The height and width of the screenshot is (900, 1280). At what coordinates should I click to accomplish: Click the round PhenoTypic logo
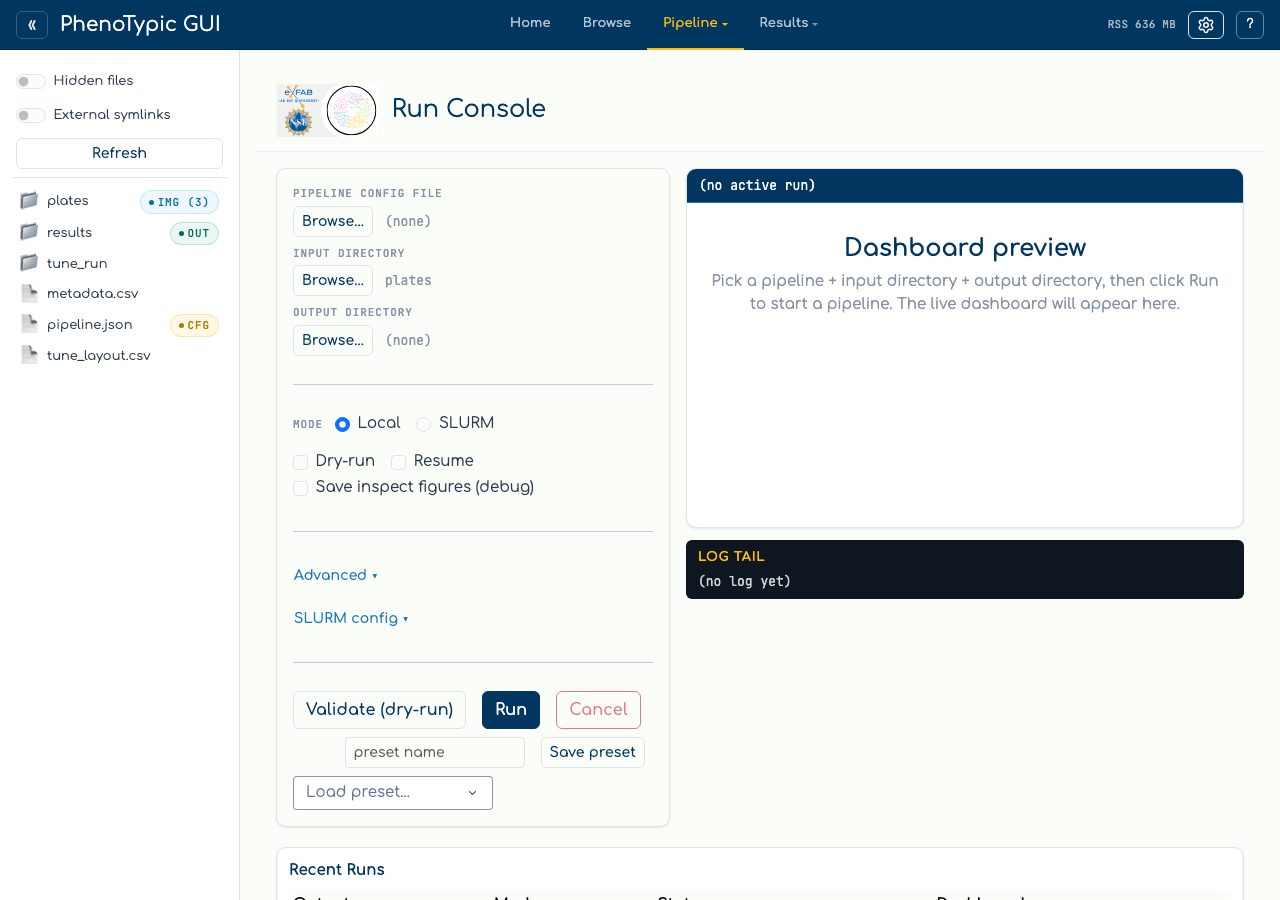352,110
